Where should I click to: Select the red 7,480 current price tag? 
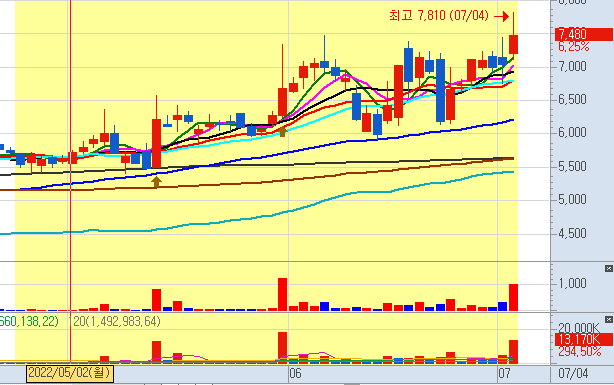(x=583, y=34)
